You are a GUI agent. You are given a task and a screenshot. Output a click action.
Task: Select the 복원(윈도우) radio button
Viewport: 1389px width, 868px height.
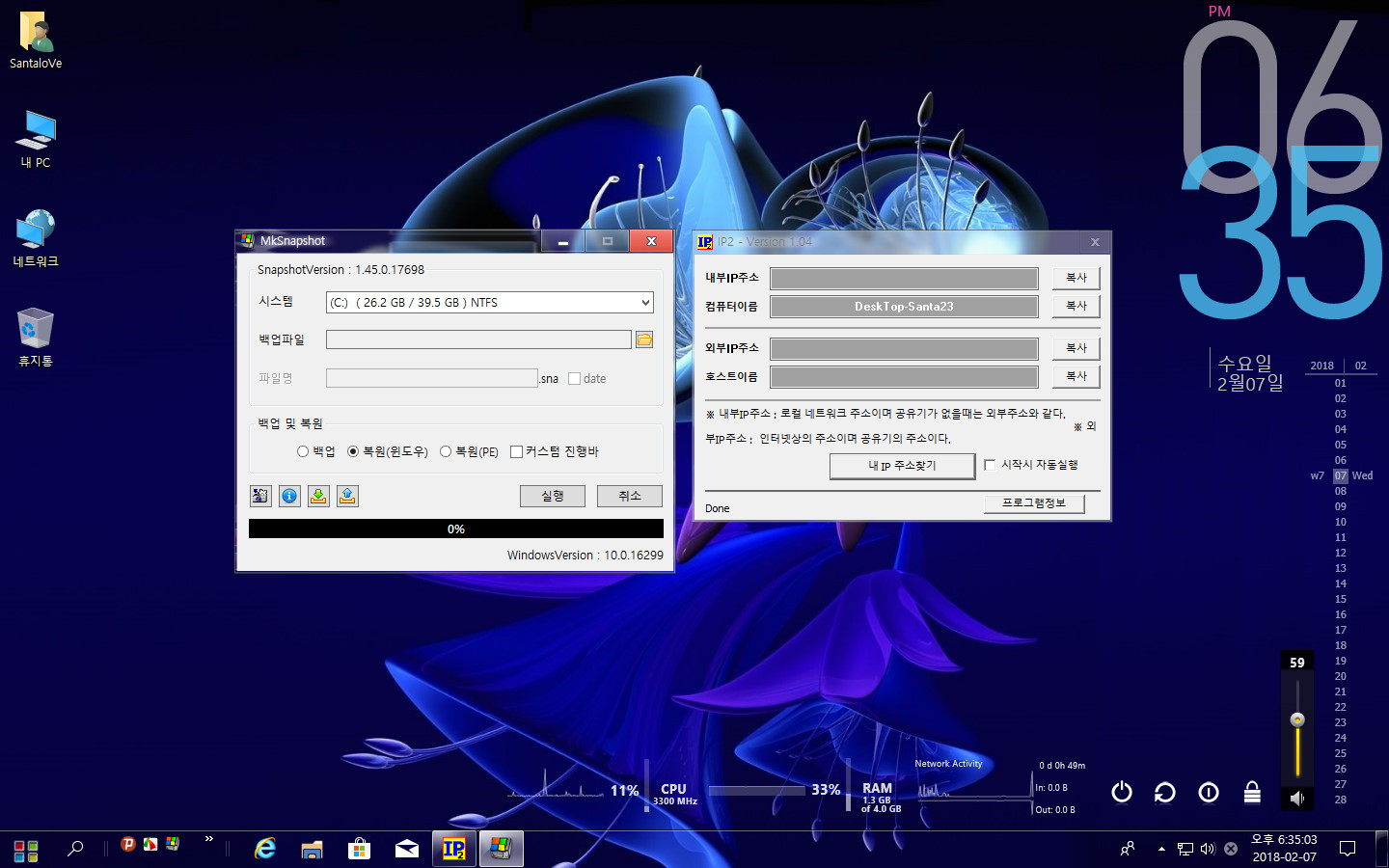[353, 451]
